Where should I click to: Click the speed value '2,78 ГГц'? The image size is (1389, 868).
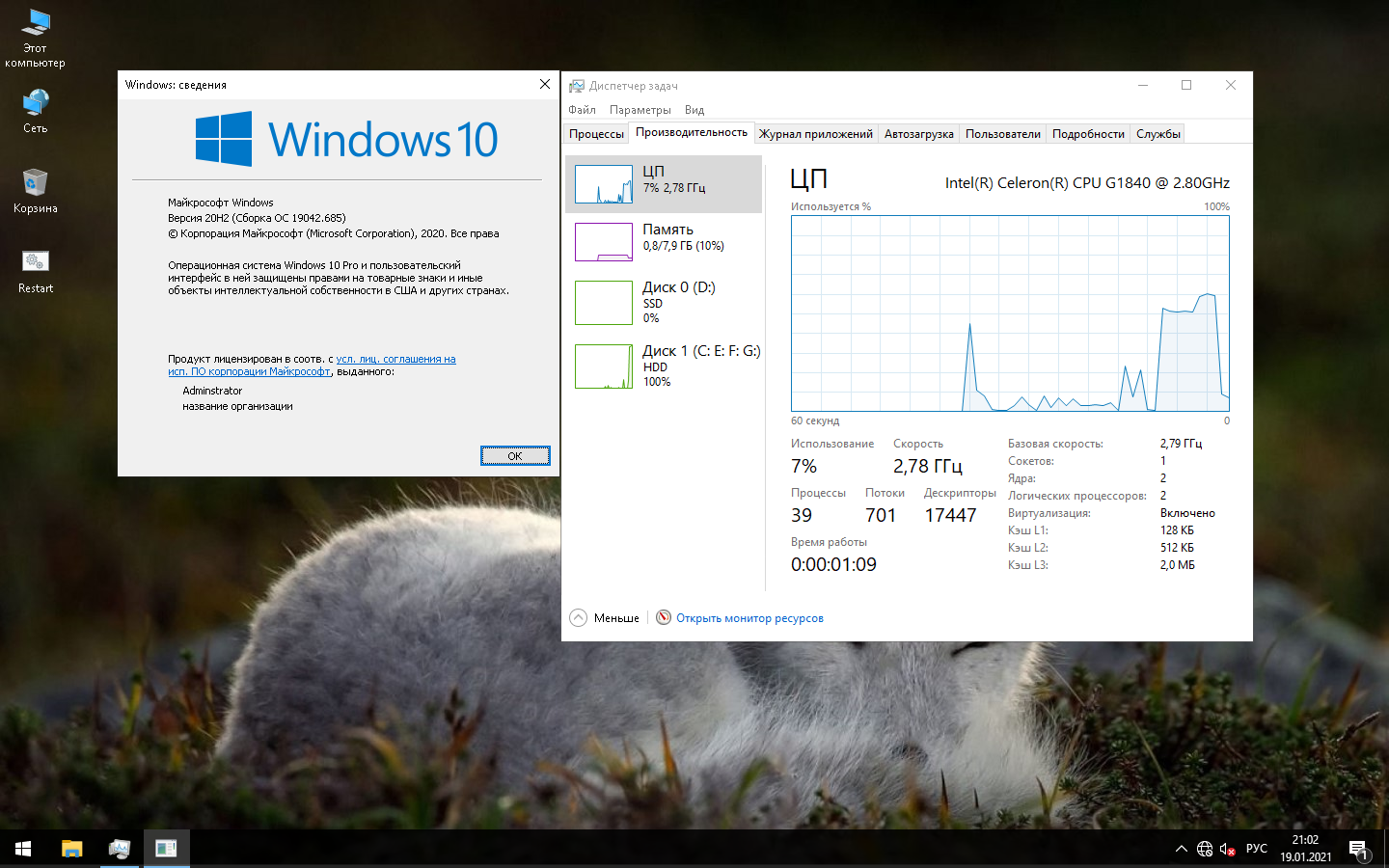(928, 466)
